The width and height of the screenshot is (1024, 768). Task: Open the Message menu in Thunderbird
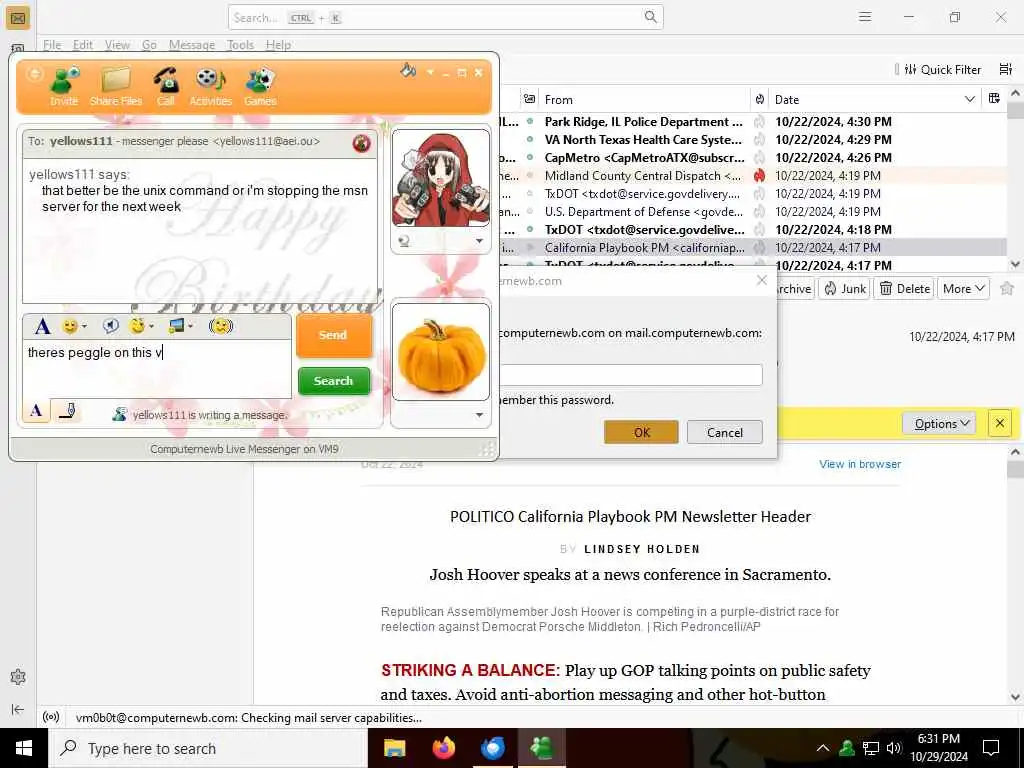(191, 44)
